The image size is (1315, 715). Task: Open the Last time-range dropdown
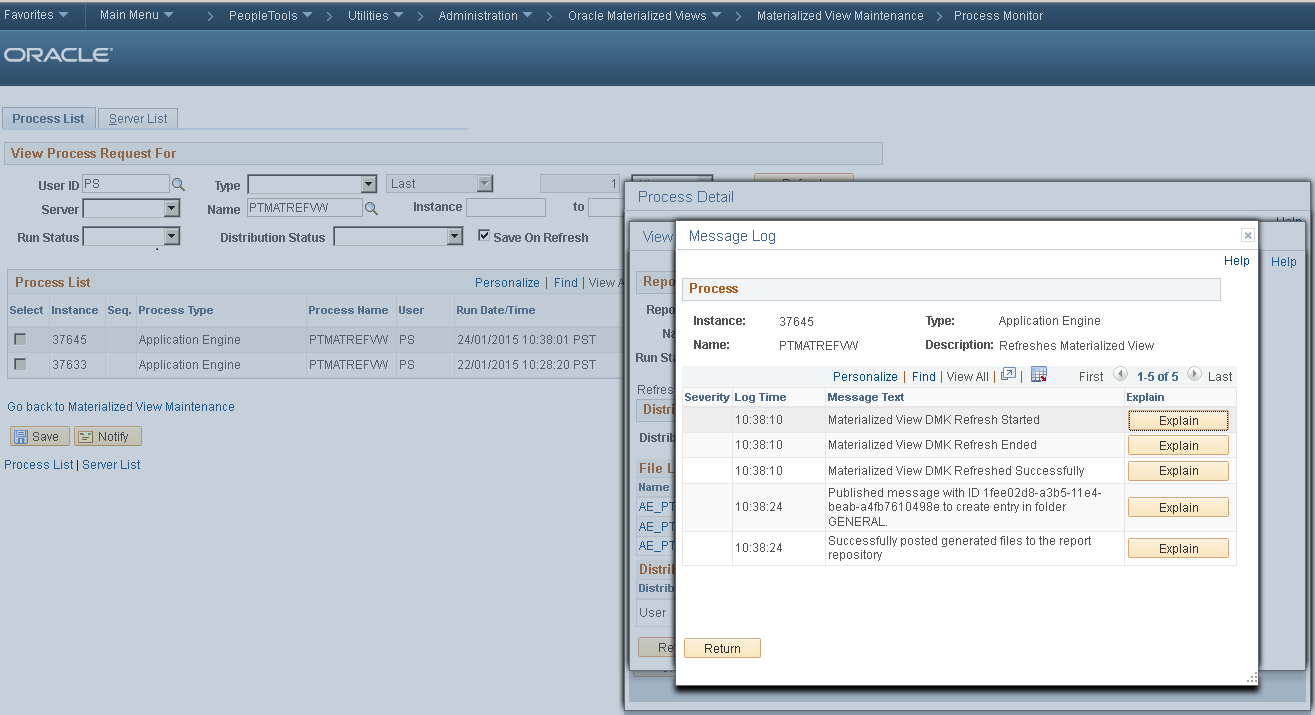tap(440, 184)
